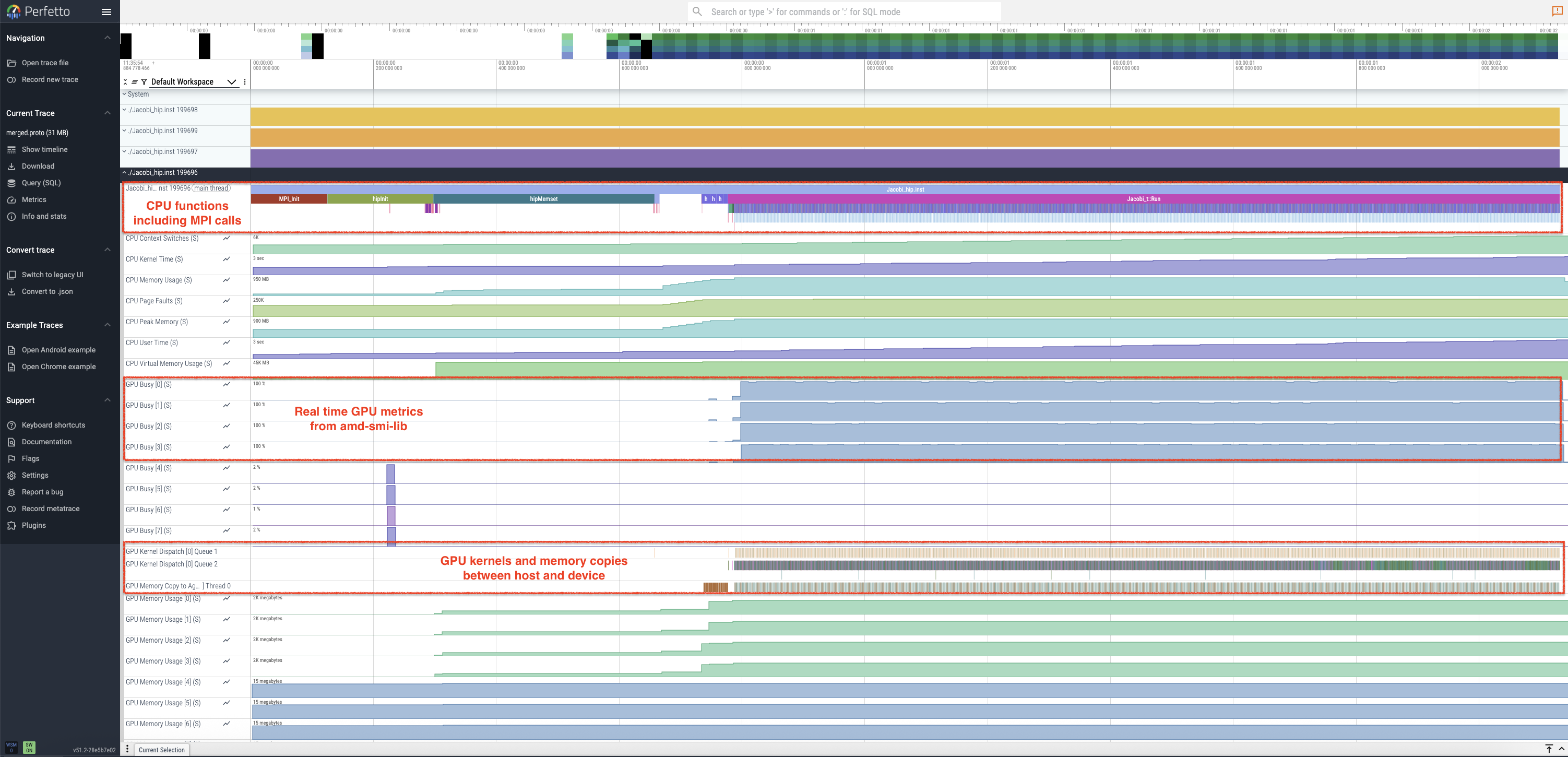Open the Default Workspace dropdown

[231, 81]
